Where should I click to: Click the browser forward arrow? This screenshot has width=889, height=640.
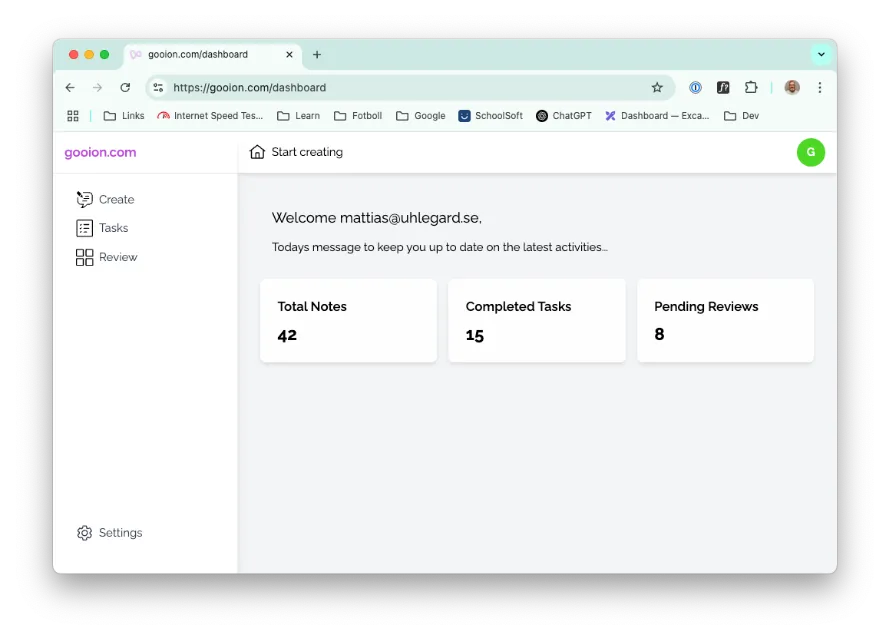[x=98, y=87]
